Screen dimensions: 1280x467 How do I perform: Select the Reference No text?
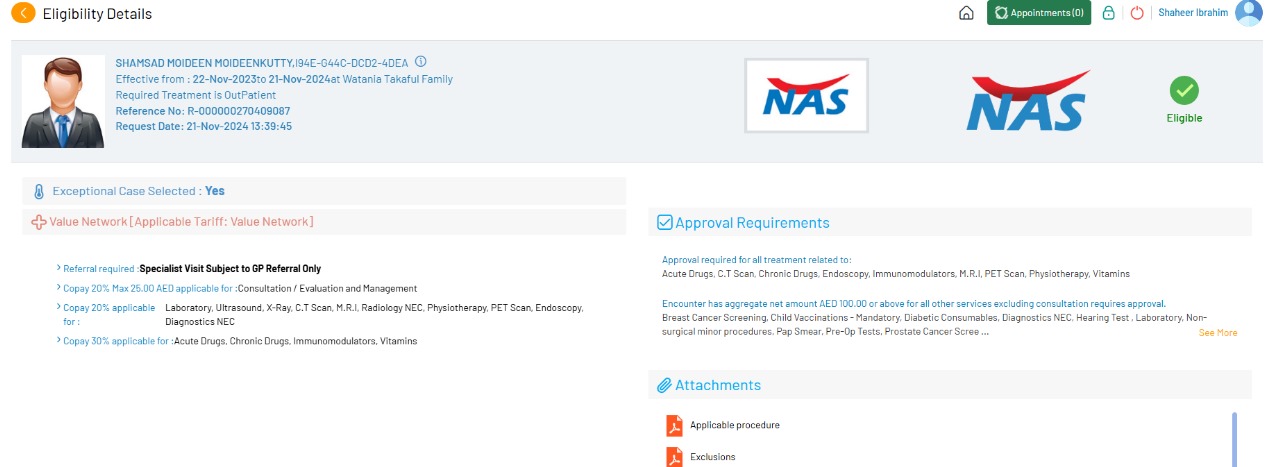pos(203,111)
